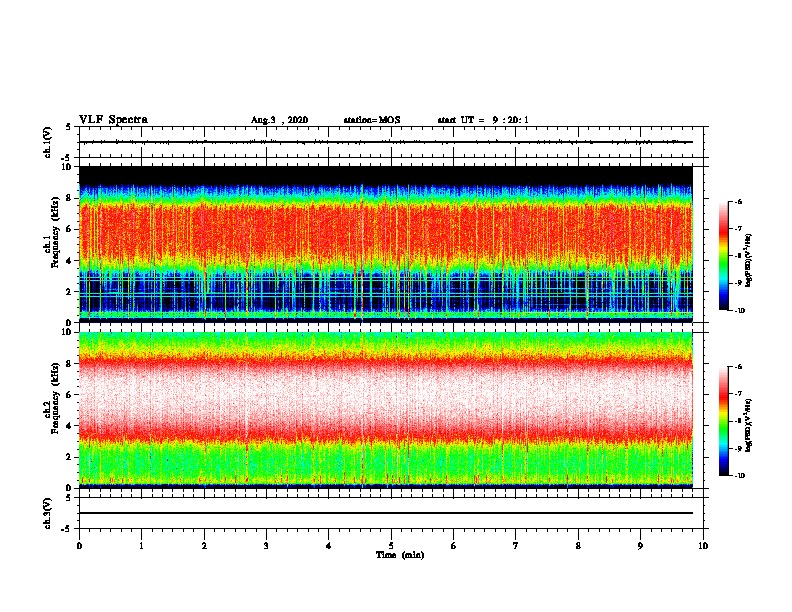Image resolution: width=792 pixels, height=612 pixels.
Task: Click the ch.1 voltage waveform trace
Action: point(386,142)
